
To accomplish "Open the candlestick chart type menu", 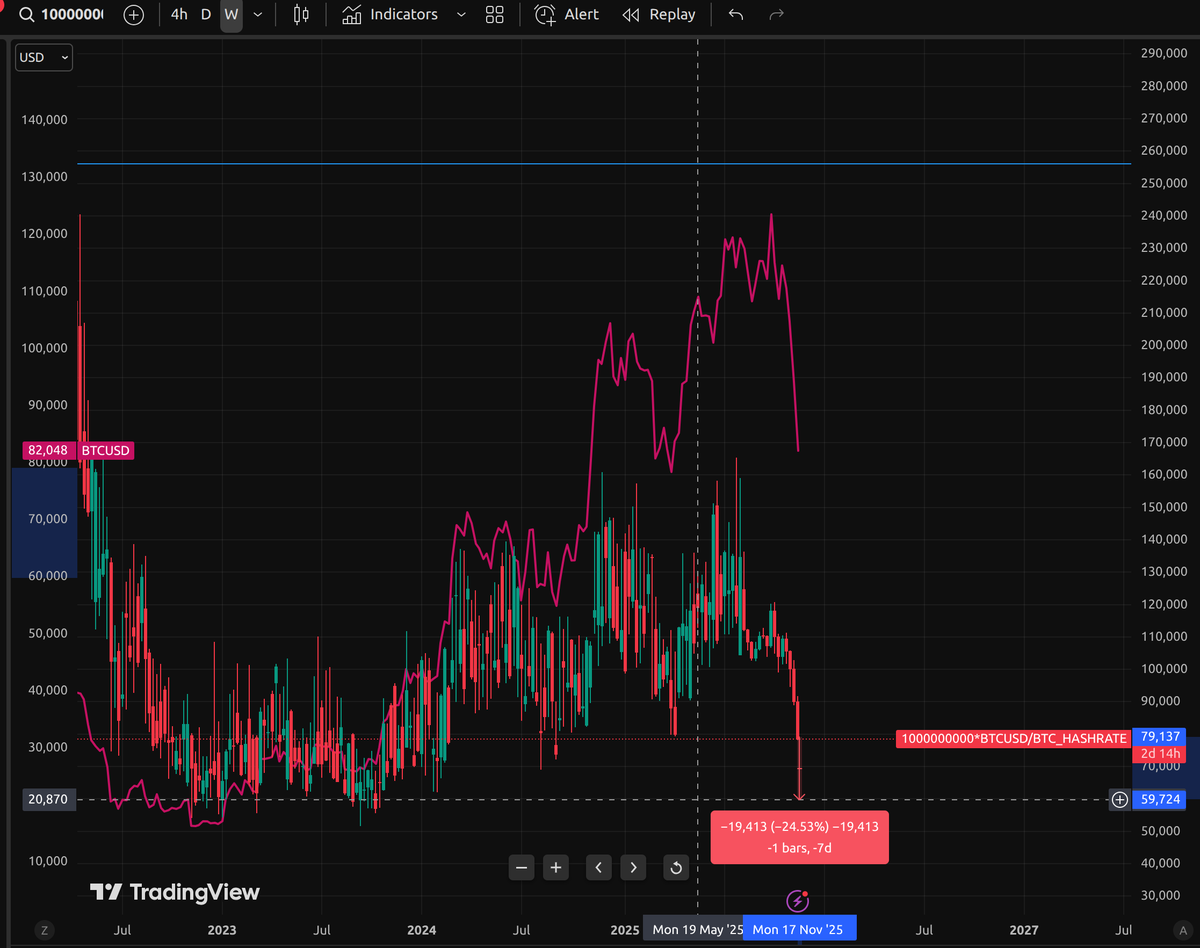I will click(x=301, y=15).
